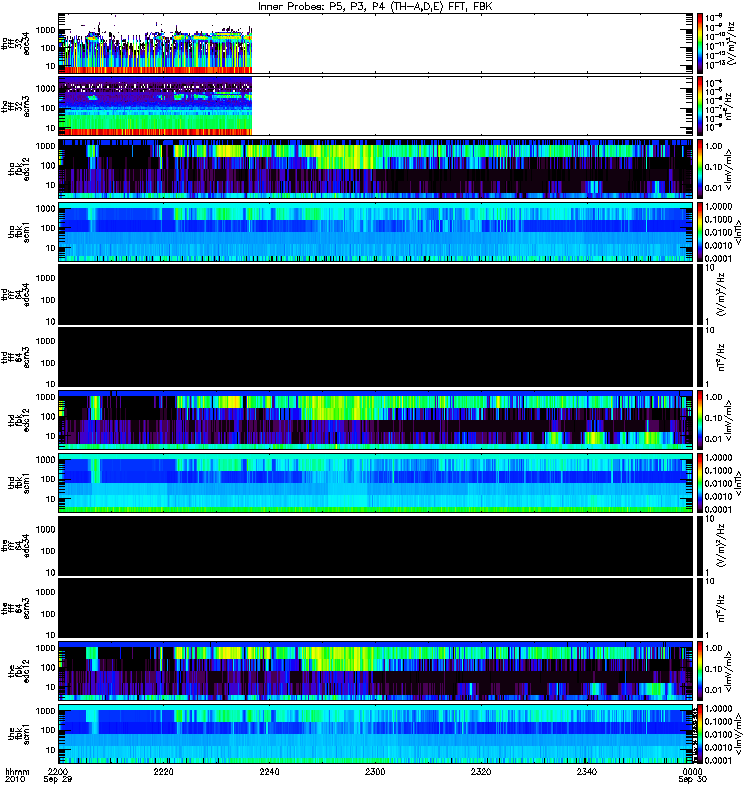Click the 'thd fff 64 scm3' y-axis label
This screenshot has height=800, width=750.
click(16, 357)
